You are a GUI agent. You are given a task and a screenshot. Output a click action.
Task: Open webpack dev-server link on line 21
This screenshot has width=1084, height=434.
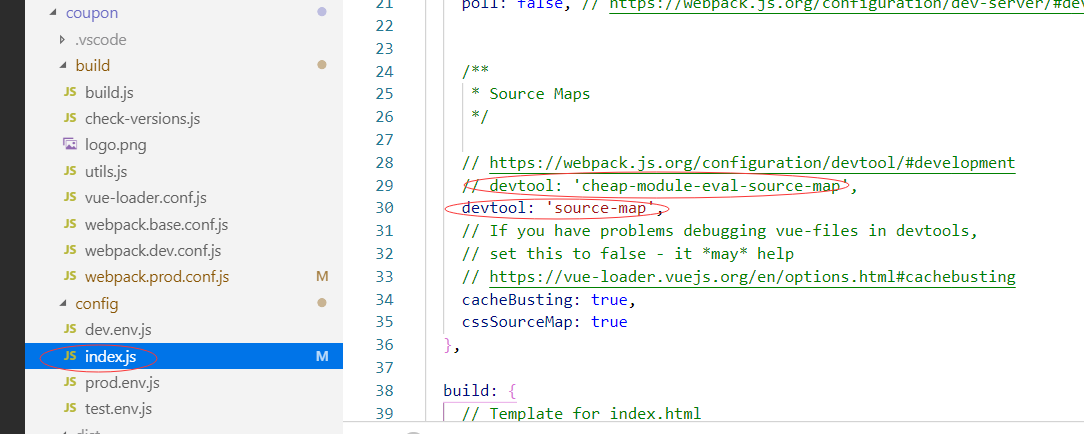click(846, 6)
